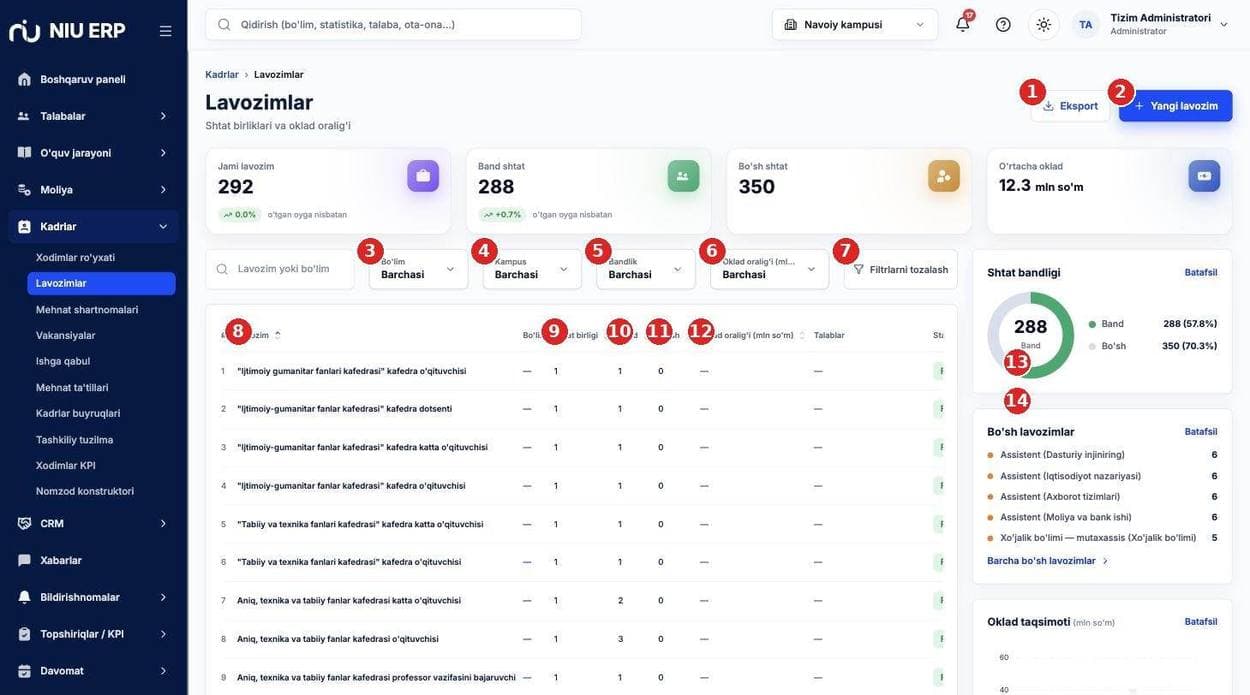This screenshot has height=695, width=1250.
Task: Open the notifications bell
Action: [x=963, y=24]
